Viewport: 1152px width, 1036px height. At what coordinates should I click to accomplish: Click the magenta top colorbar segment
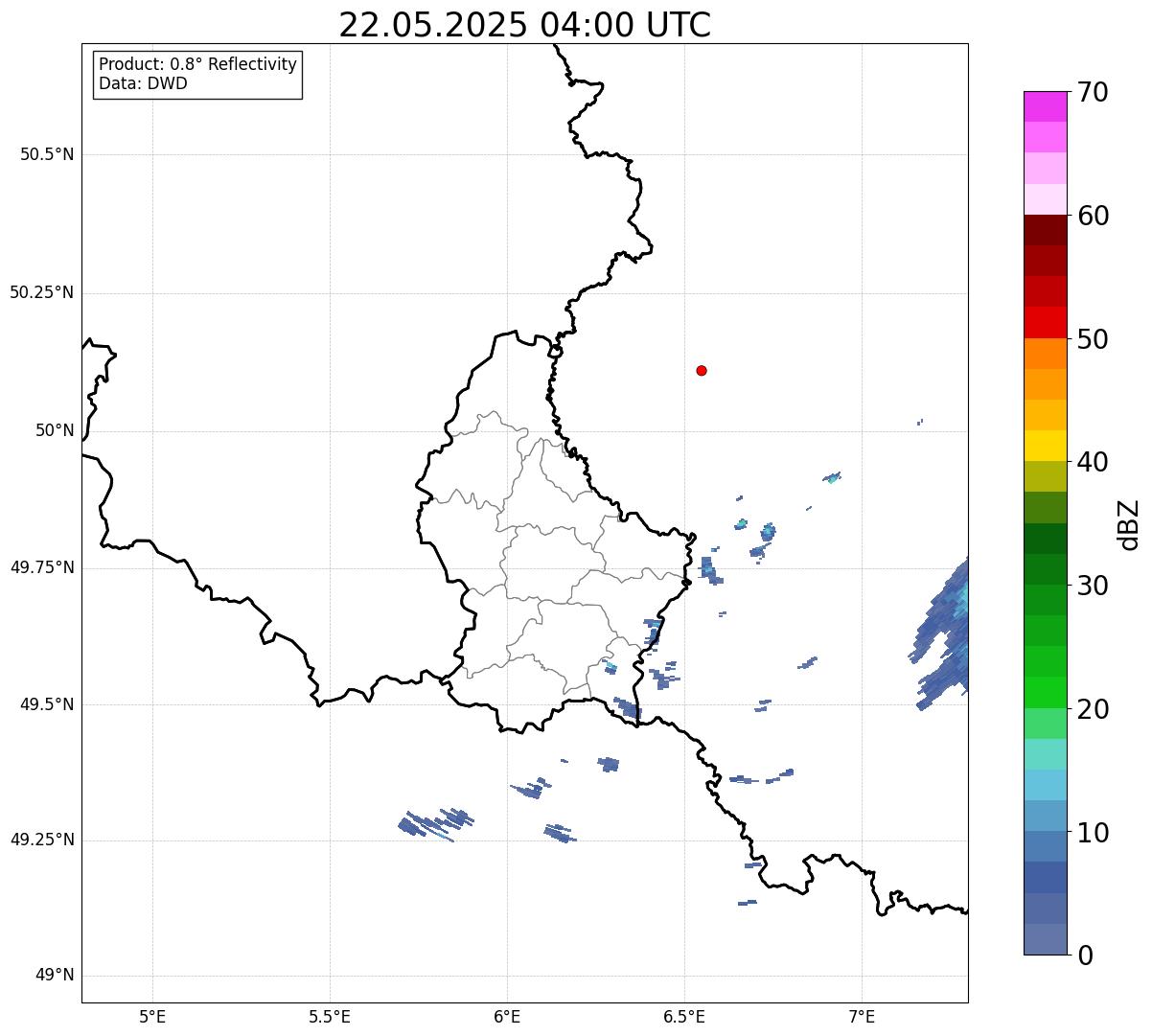point(1045,106)
